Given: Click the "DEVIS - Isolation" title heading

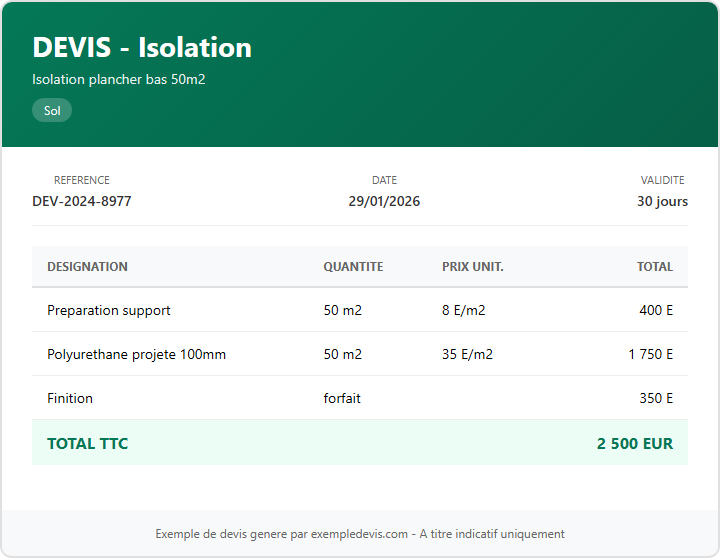Looking at the screenshot, I should point(142,47).
